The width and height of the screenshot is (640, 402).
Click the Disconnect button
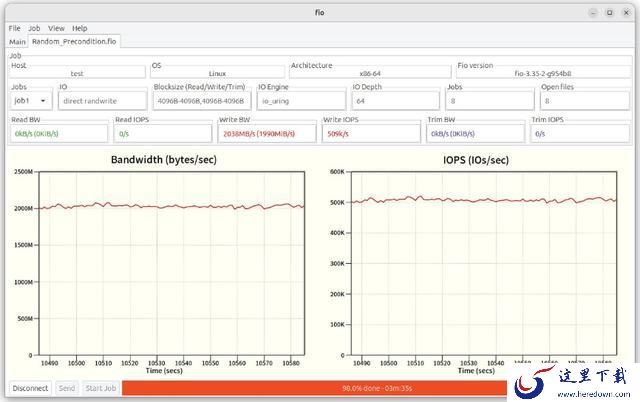[30, 388]
